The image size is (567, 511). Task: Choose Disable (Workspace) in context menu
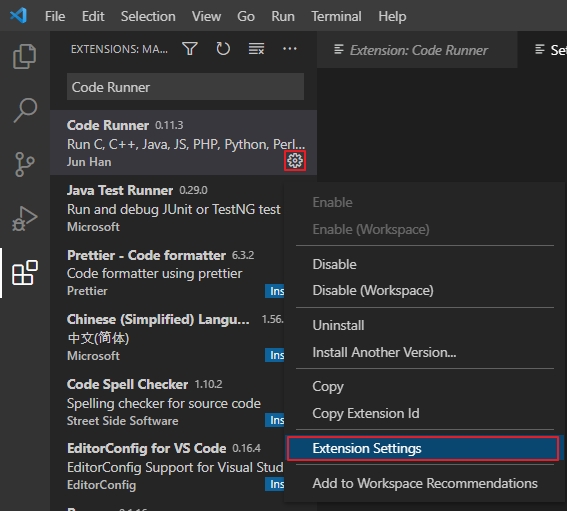point(425,290)
